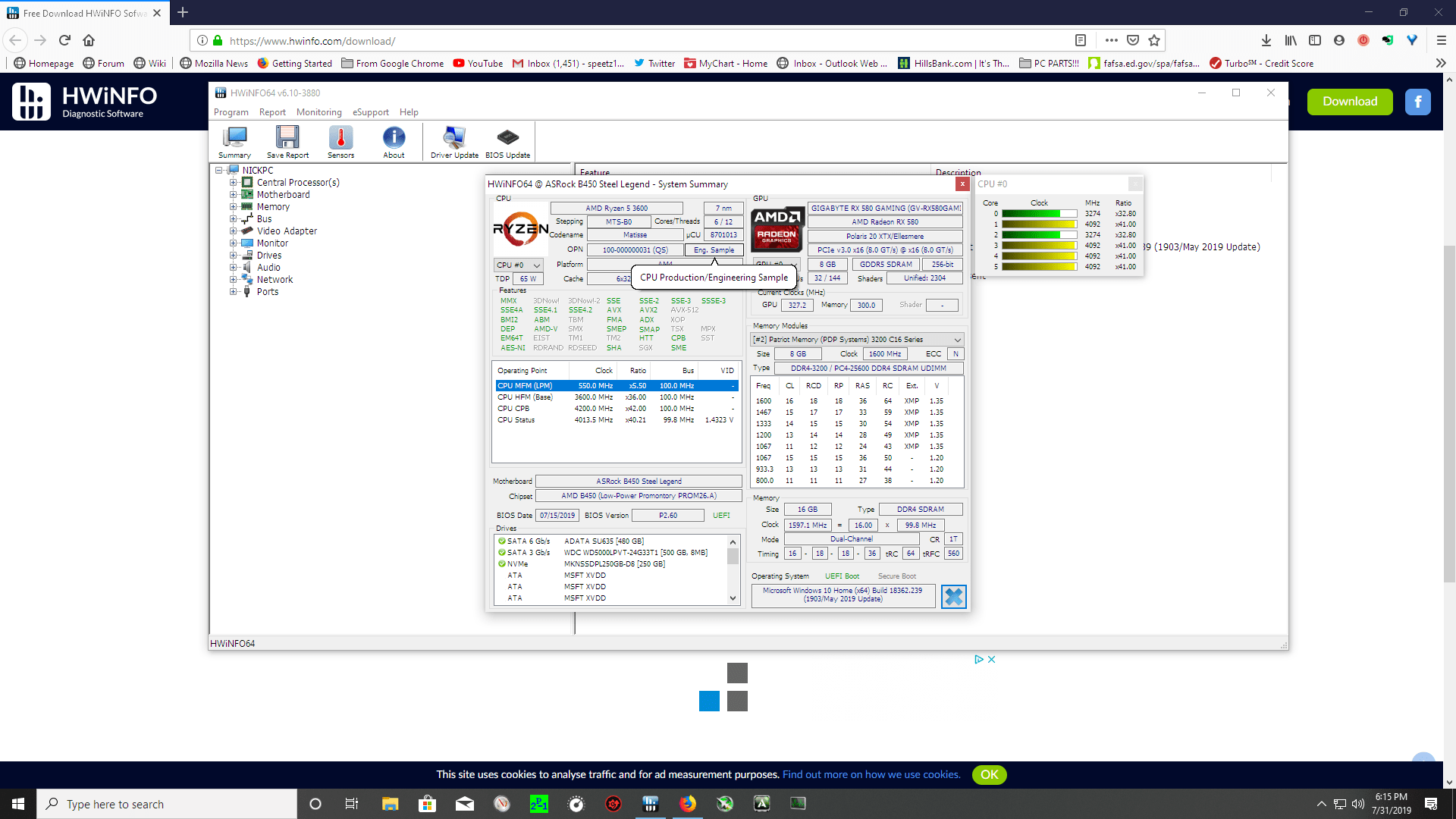
Task: Toggle the Firefox sidebars button
Action: pyautogui.click(x=1315, y=41)
